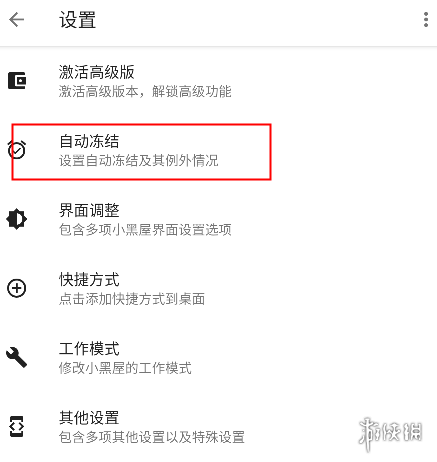Click the subtitle 包含多项小黑屋界面设置选项
The image size is (437, 462).
tap(145, 230)
